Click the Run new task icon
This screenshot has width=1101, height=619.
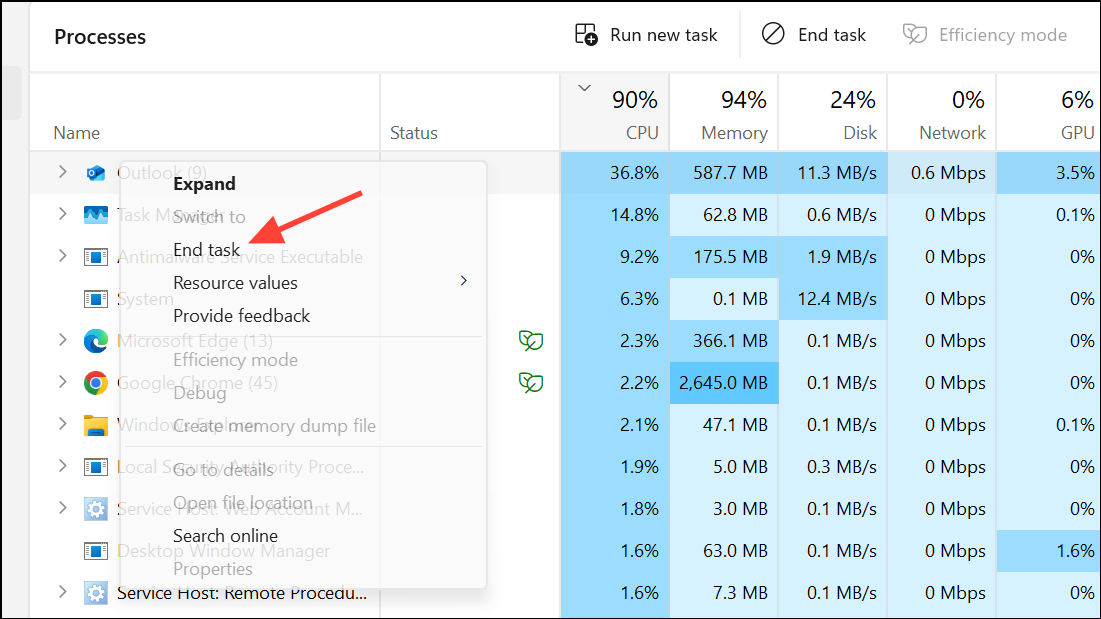[586, 35]
